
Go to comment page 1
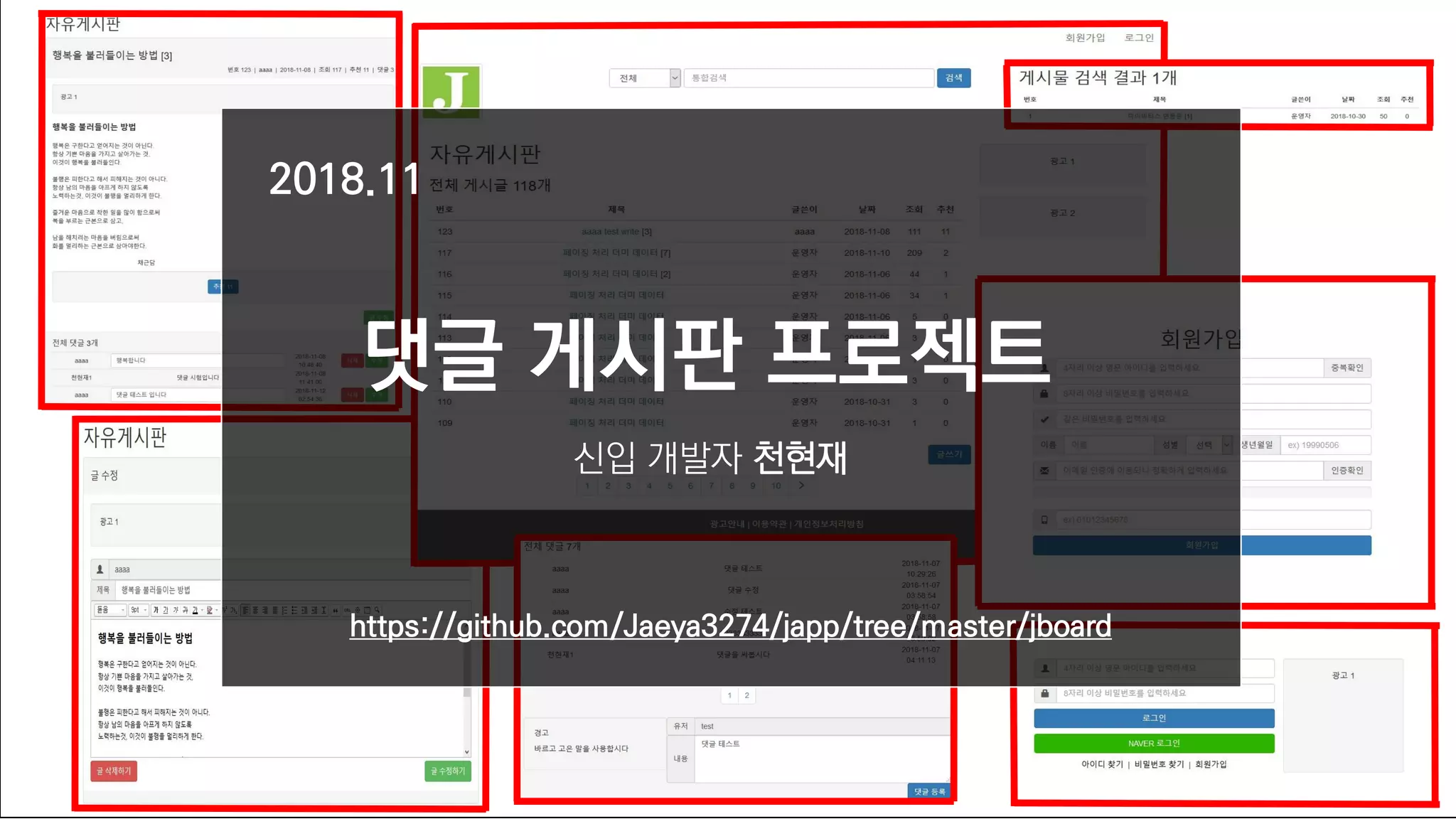729,695
